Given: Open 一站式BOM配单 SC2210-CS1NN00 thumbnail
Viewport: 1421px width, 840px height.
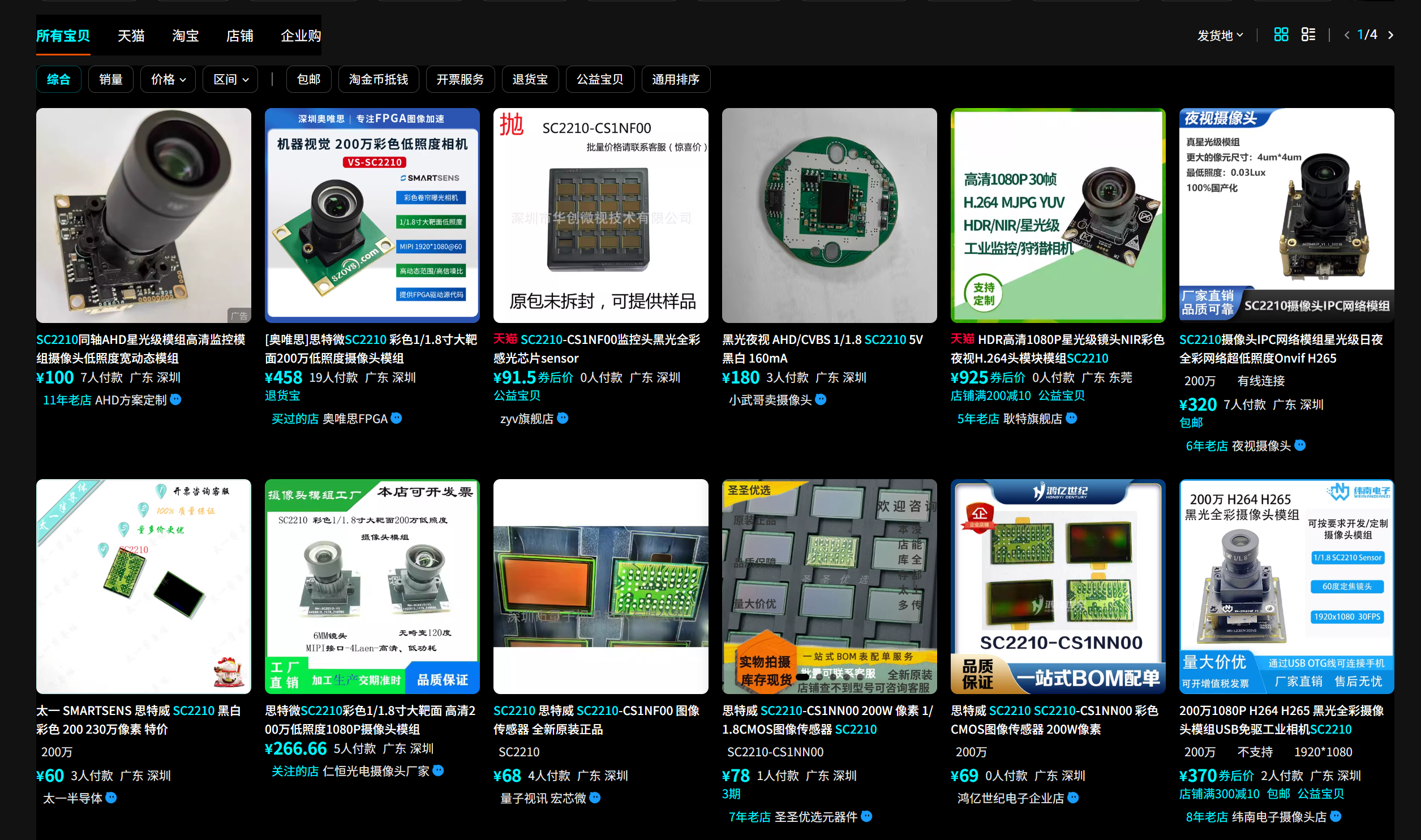Looking at the screenshot, I should pyautogui.click(x=1058, y=587).
